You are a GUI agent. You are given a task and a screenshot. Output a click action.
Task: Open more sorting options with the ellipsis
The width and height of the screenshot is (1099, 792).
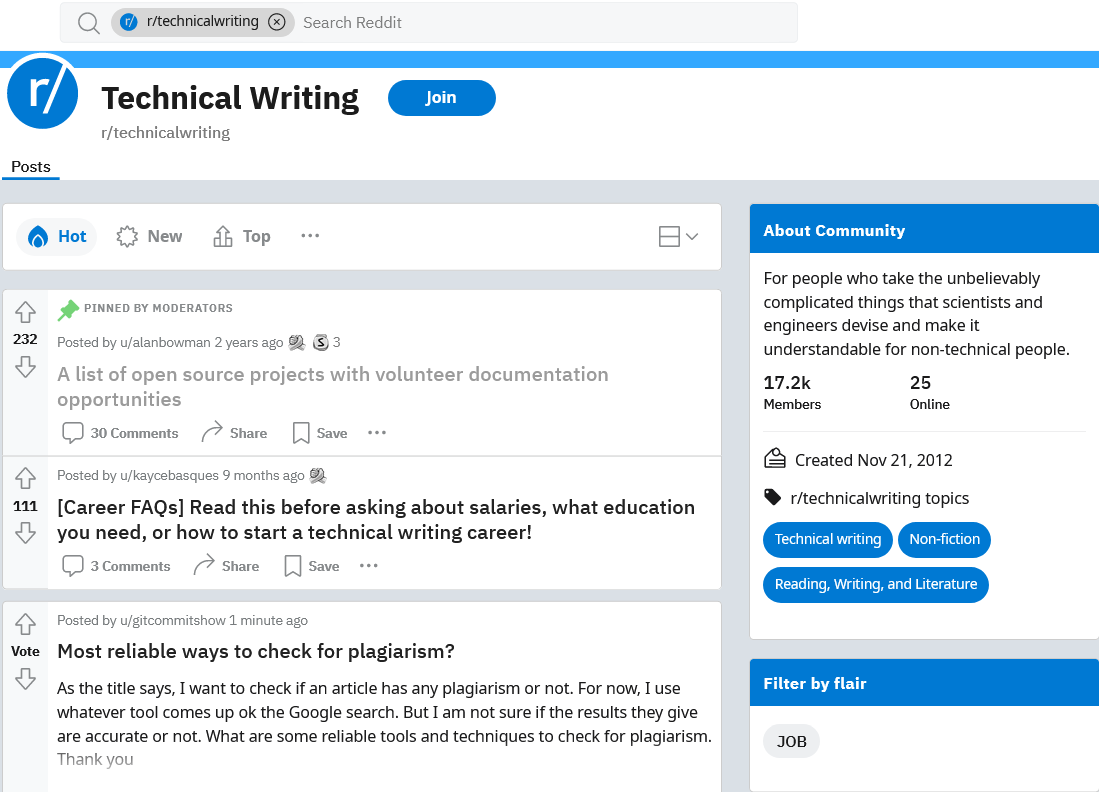tap(310, 236)
